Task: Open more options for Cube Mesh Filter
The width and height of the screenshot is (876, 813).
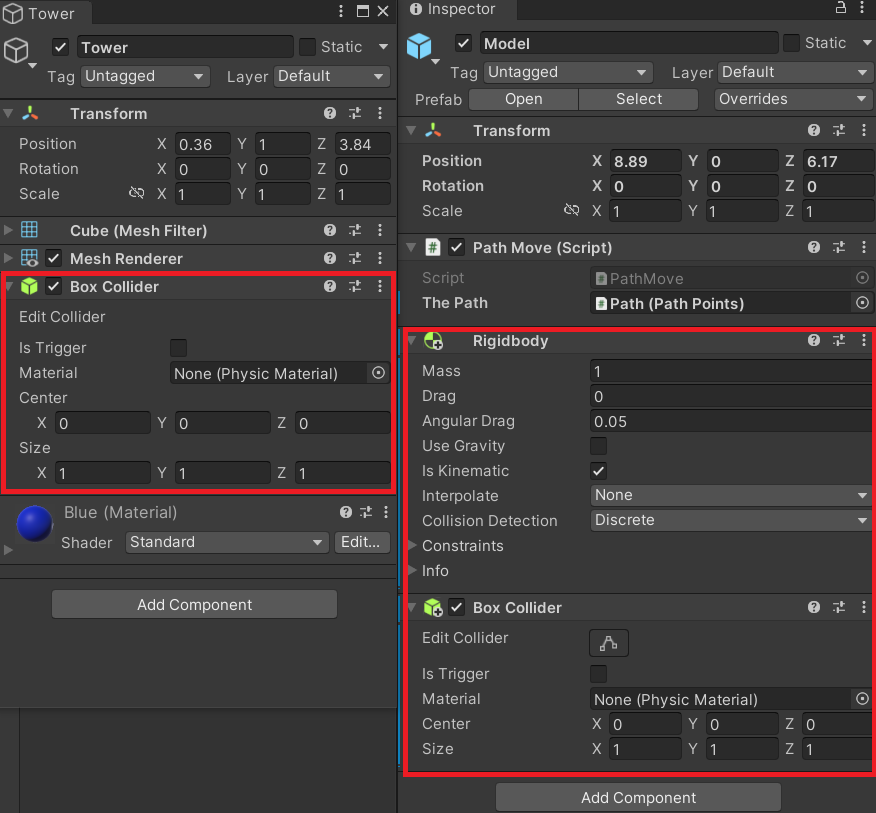Action: [x=380, y=230]
